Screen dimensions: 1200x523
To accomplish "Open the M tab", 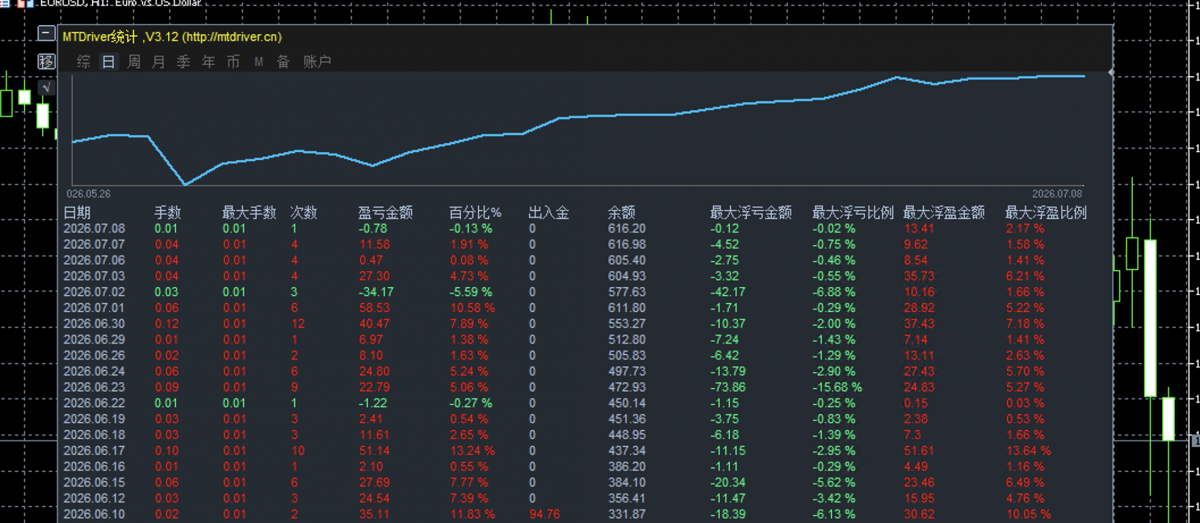I will coord(258,62).
